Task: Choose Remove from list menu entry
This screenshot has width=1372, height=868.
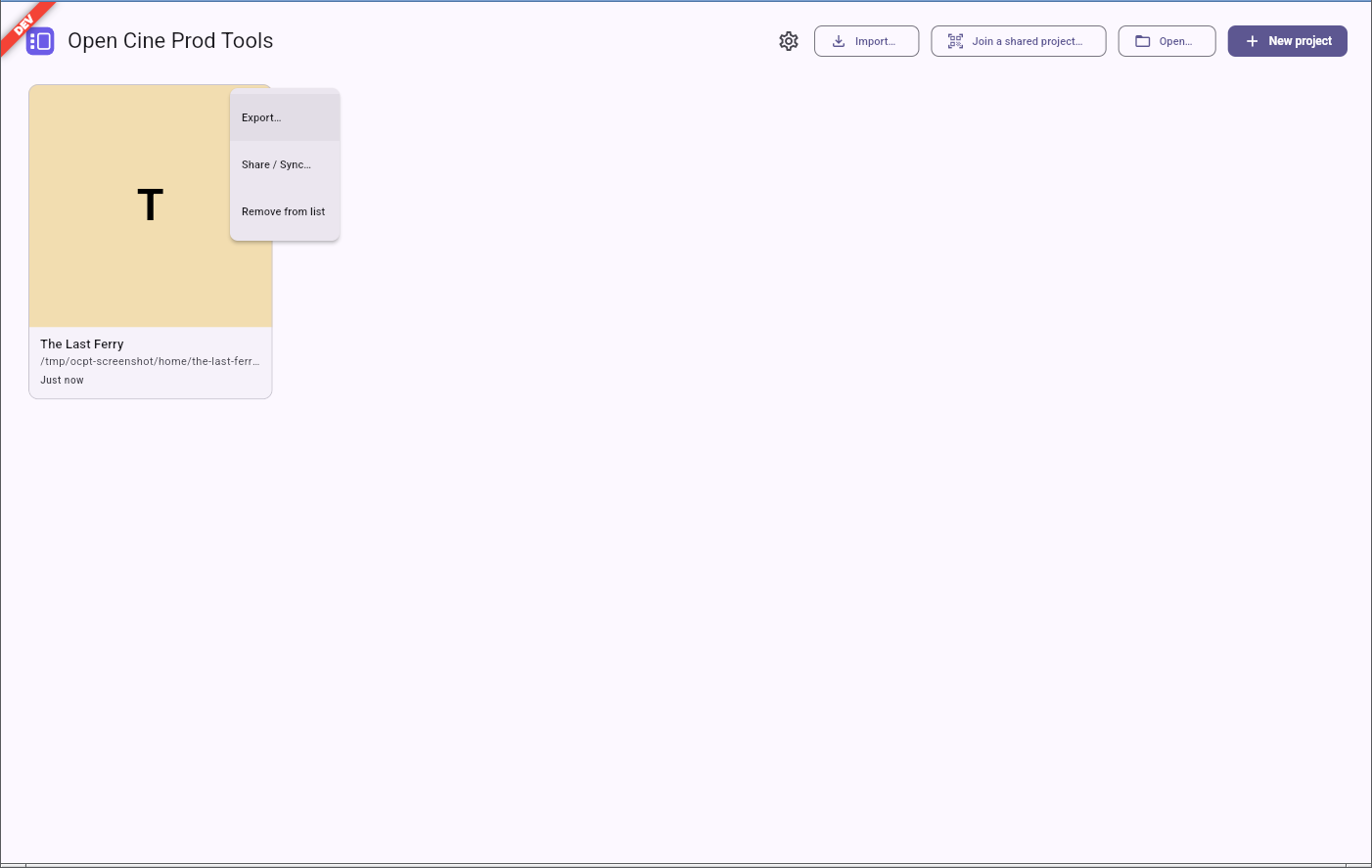Action: [285, 211]
